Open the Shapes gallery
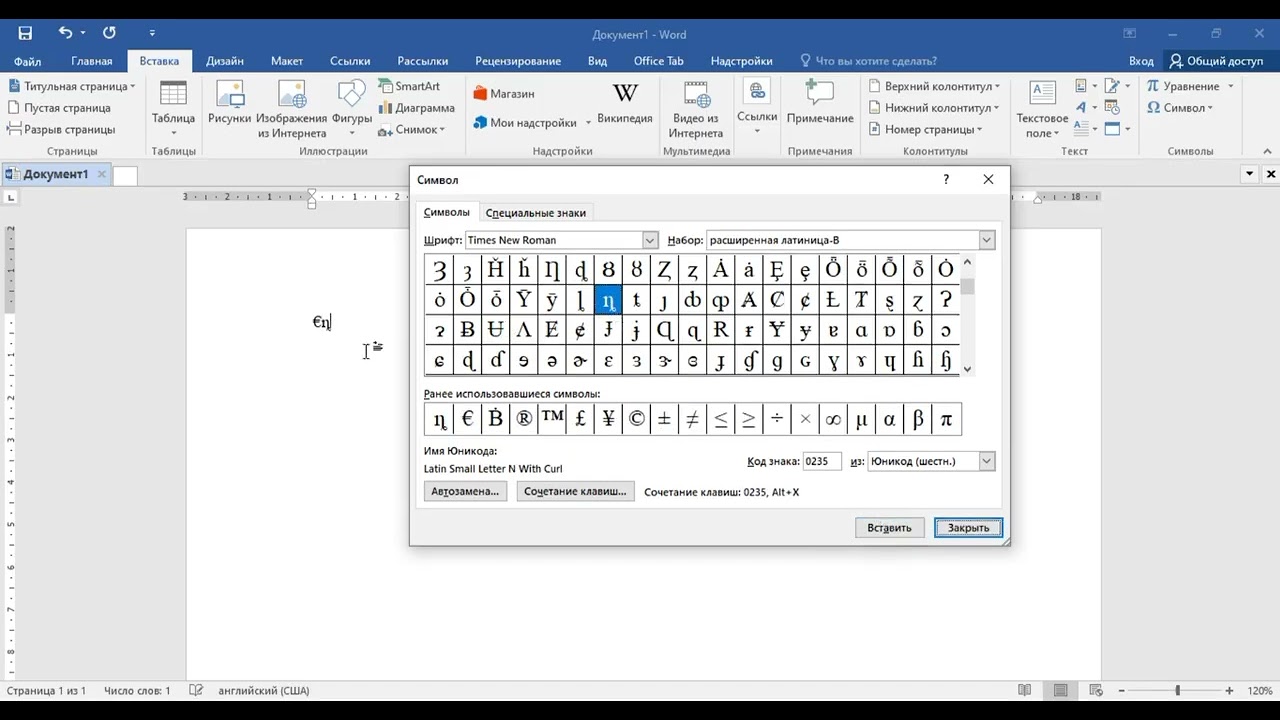 tap(352, 109)
